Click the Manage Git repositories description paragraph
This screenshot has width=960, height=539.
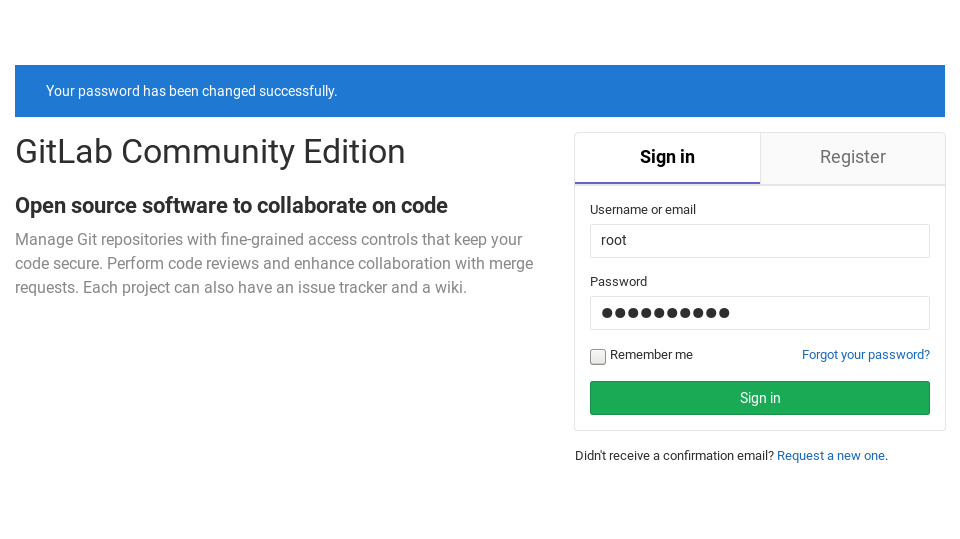click(x=274, y=263)
